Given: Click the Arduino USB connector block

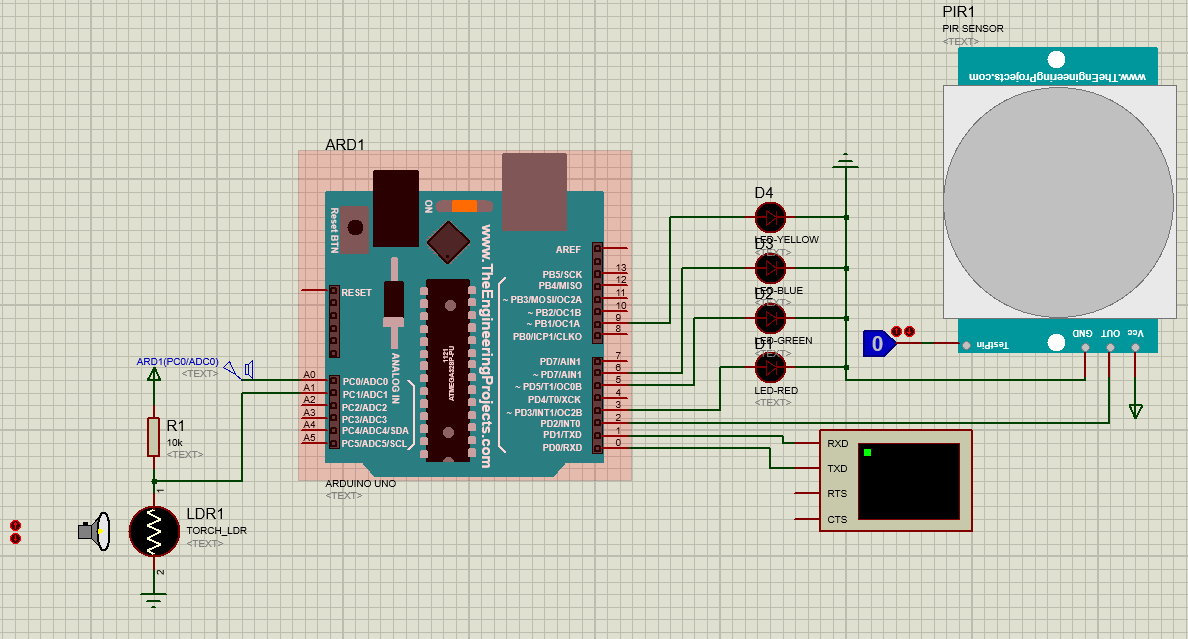Looking at the screenshot, I should pyautogui.click(x=534, y=191).
